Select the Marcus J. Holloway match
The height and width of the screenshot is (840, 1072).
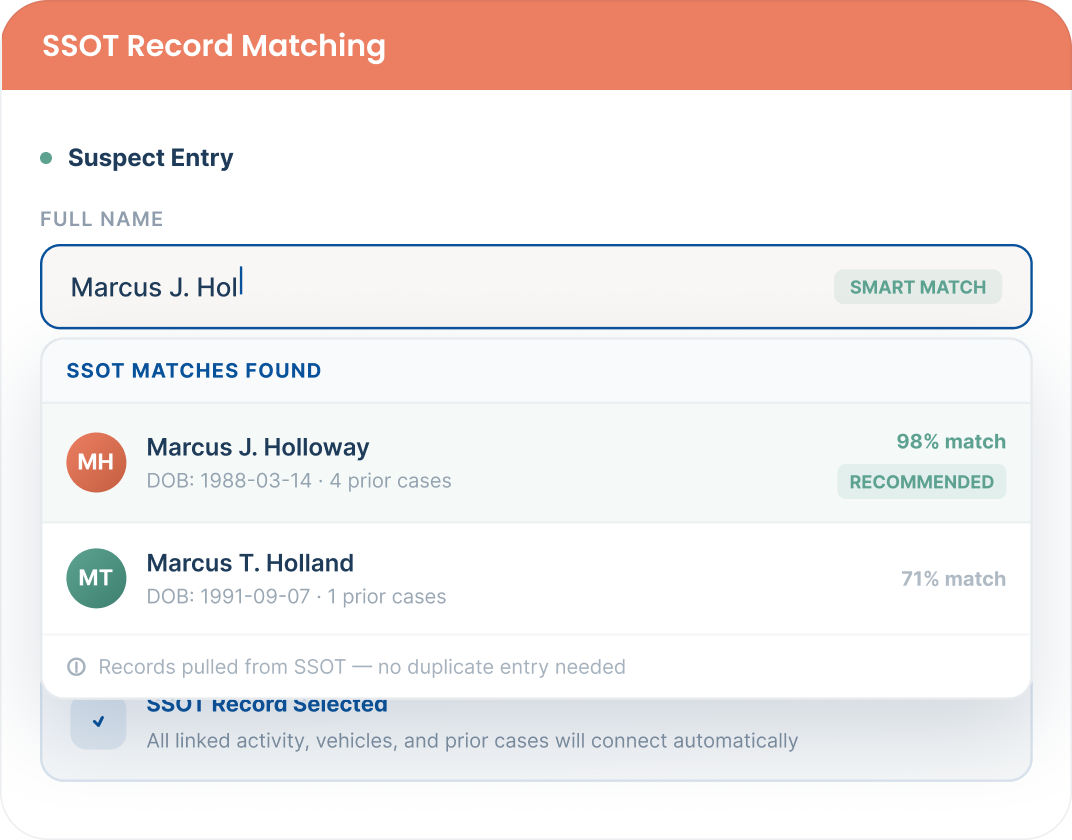click(536, 463)
